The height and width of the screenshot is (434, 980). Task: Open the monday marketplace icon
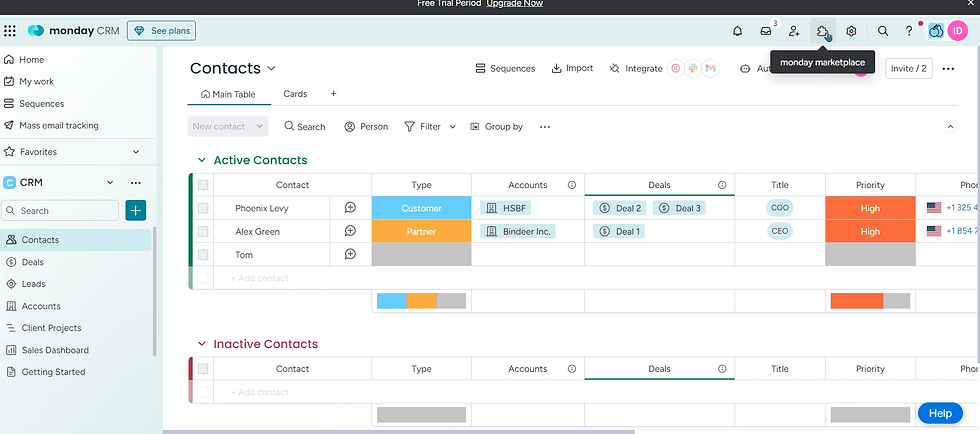coord(822,31)
